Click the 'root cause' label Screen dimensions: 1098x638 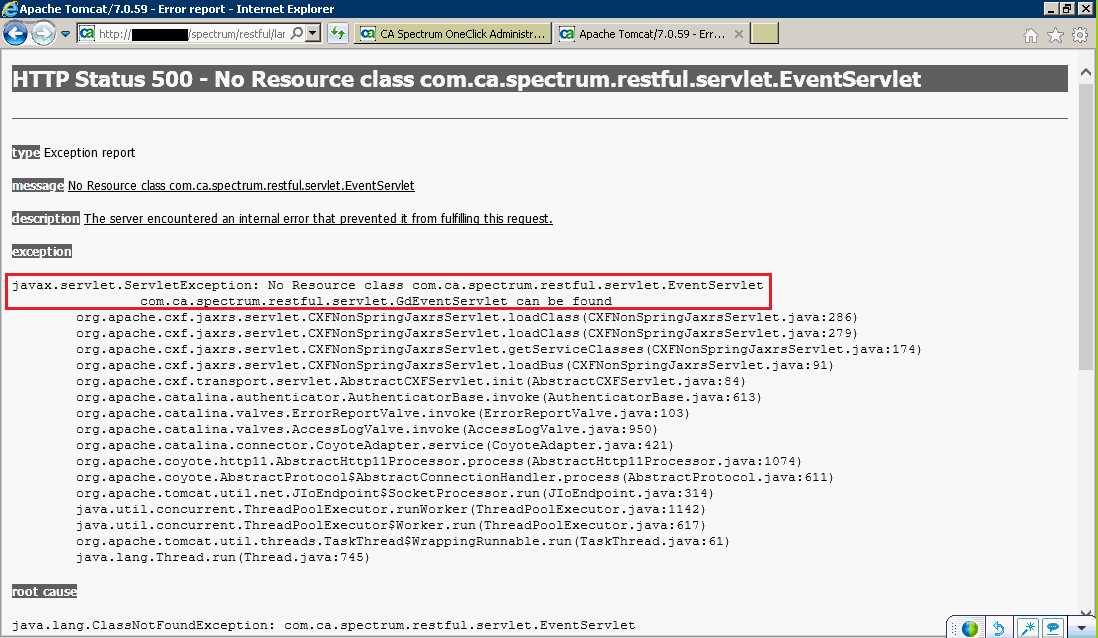45,592
